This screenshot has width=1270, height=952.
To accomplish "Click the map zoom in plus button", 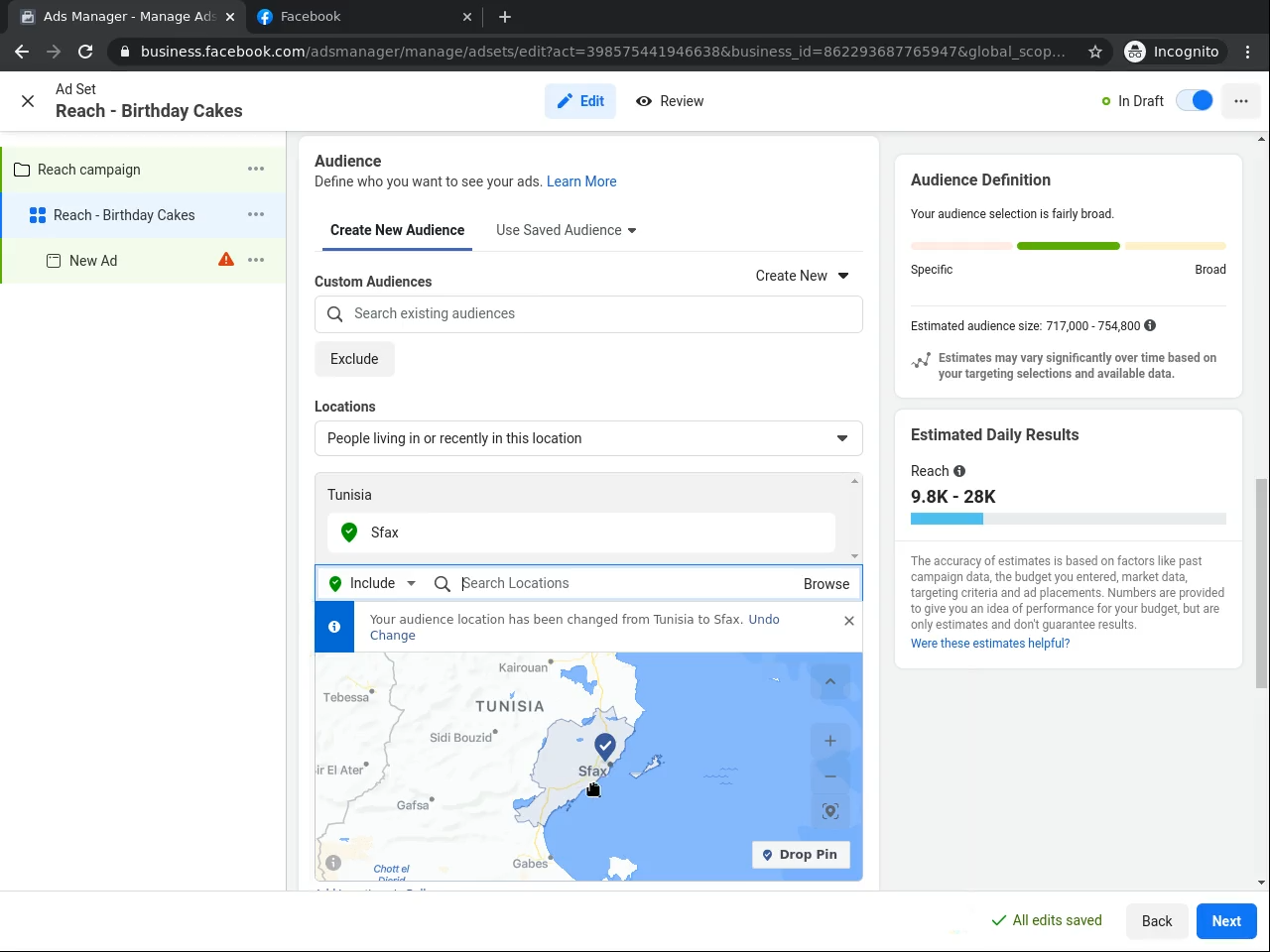I will 830,741.
